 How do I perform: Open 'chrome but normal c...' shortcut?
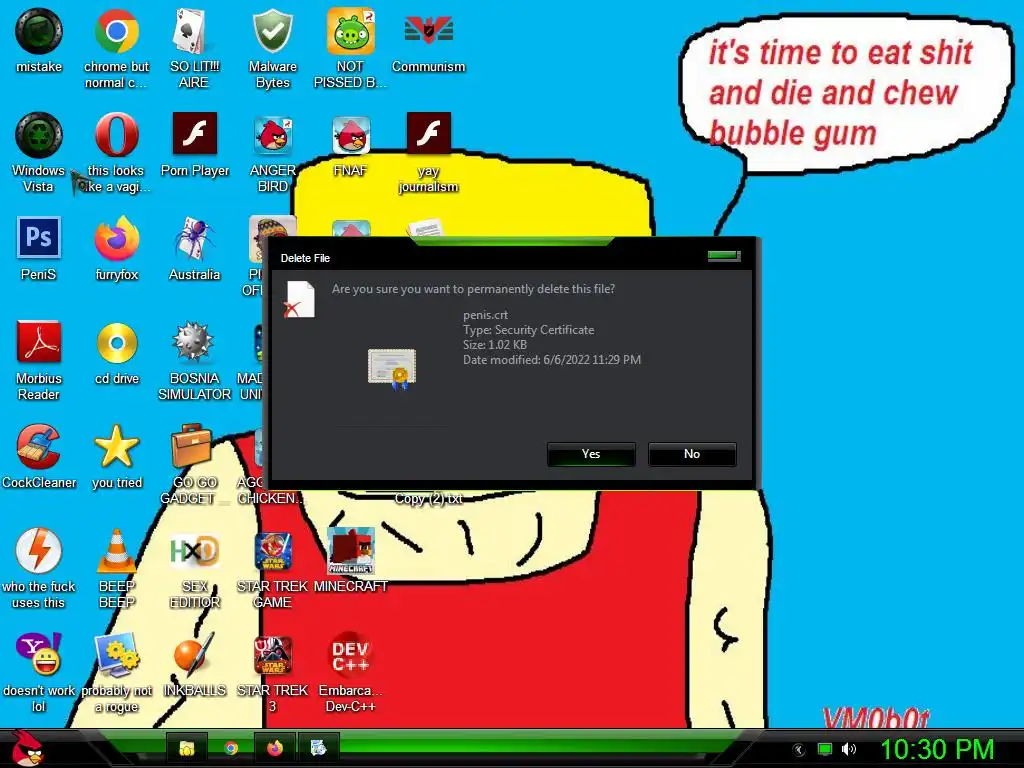116,31
